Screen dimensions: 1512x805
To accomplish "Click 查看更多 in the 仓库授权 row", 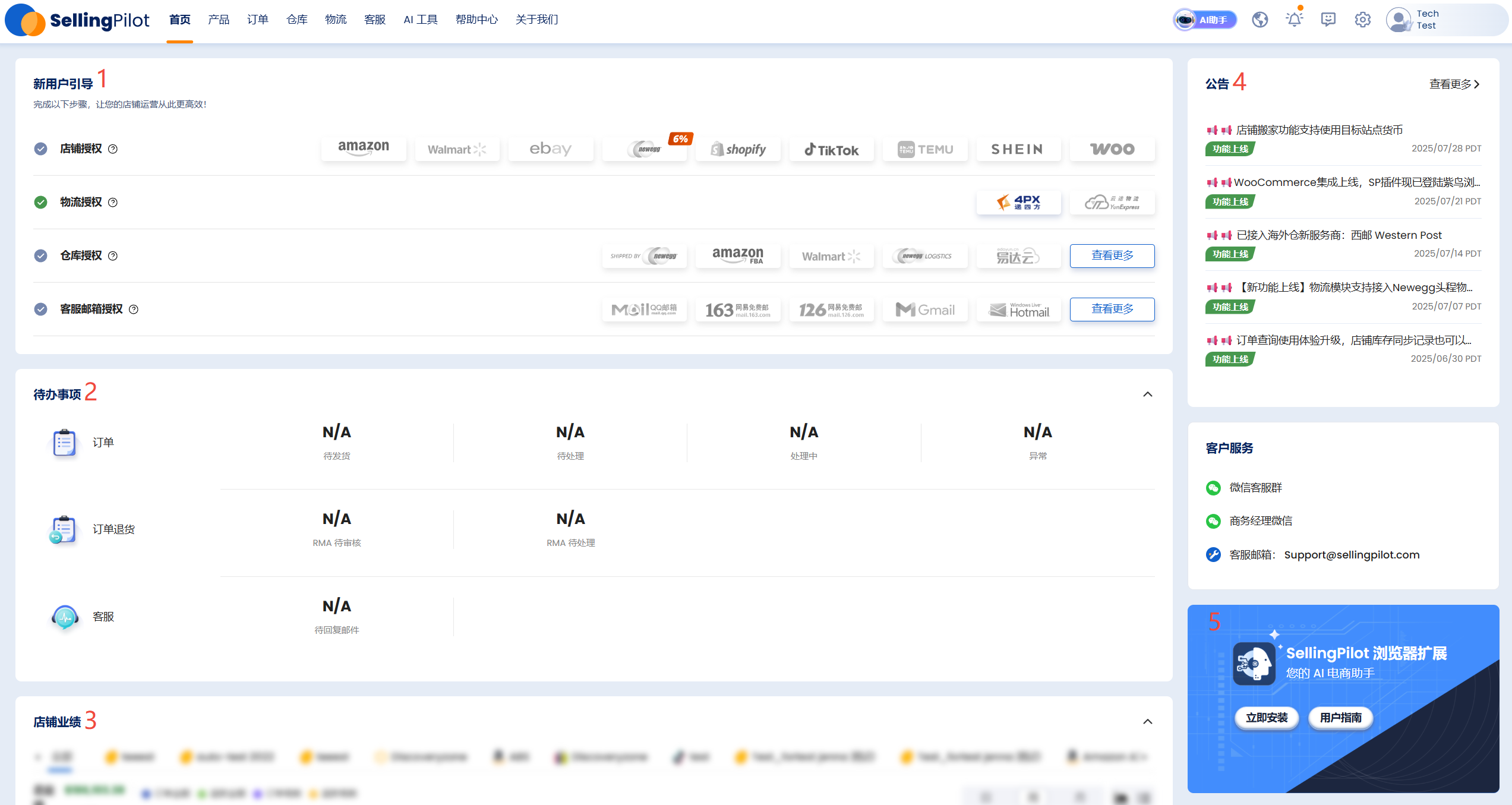I will 1112,256.
